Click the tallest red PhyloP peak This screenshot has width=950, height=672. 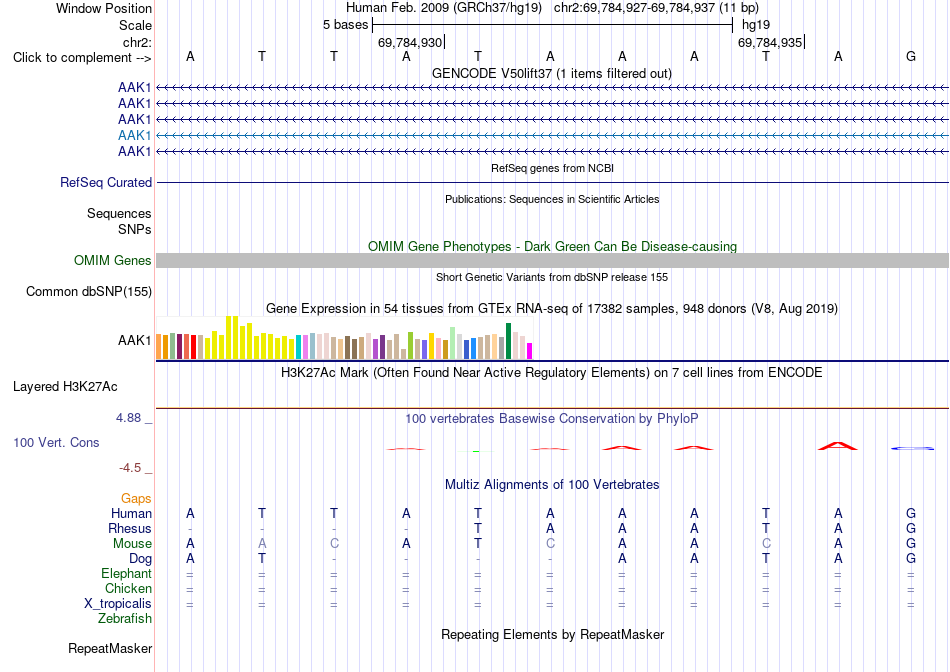tap(838, 446)
